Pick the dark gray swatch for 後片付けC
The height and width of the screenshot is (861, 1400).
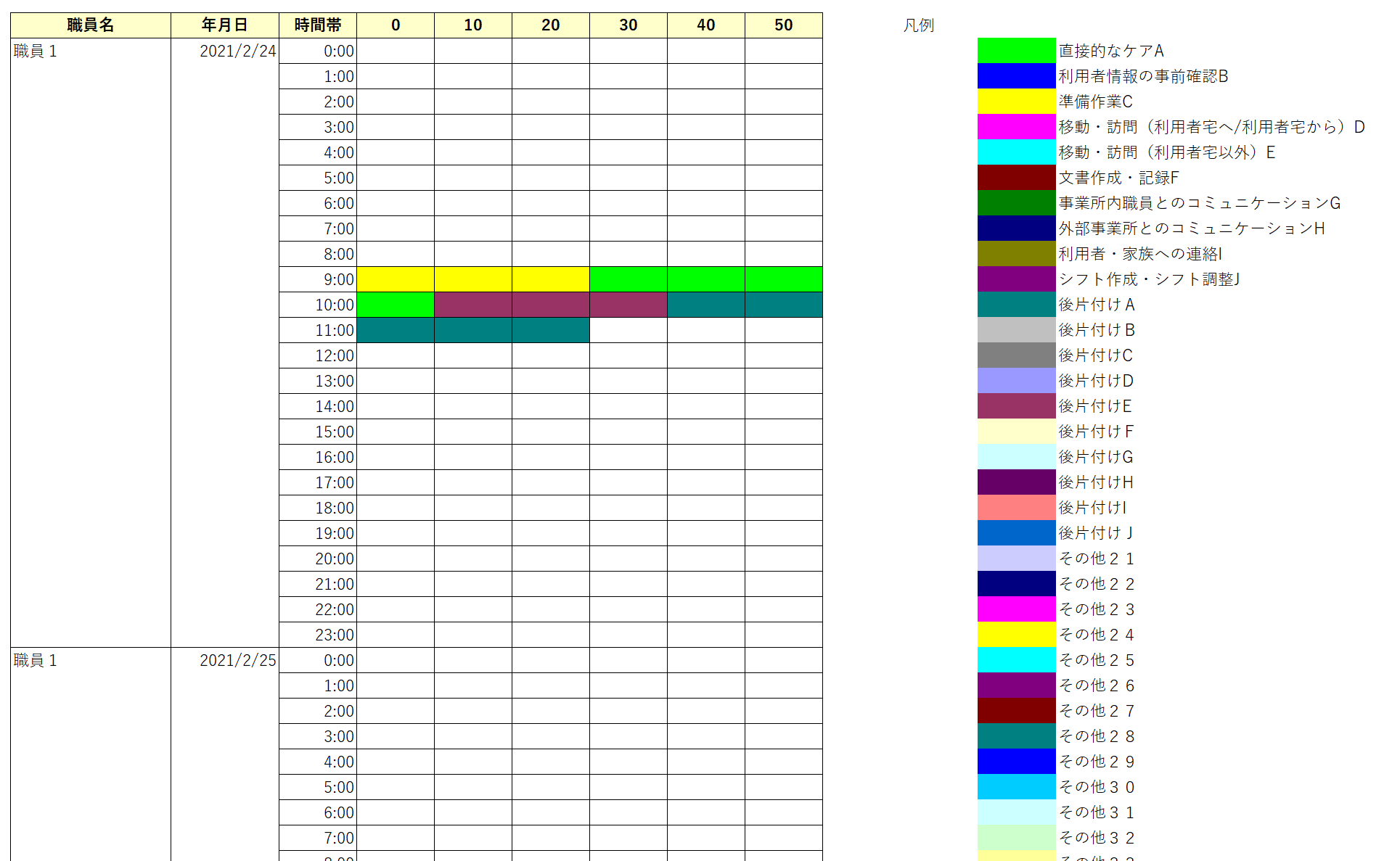1016,355
